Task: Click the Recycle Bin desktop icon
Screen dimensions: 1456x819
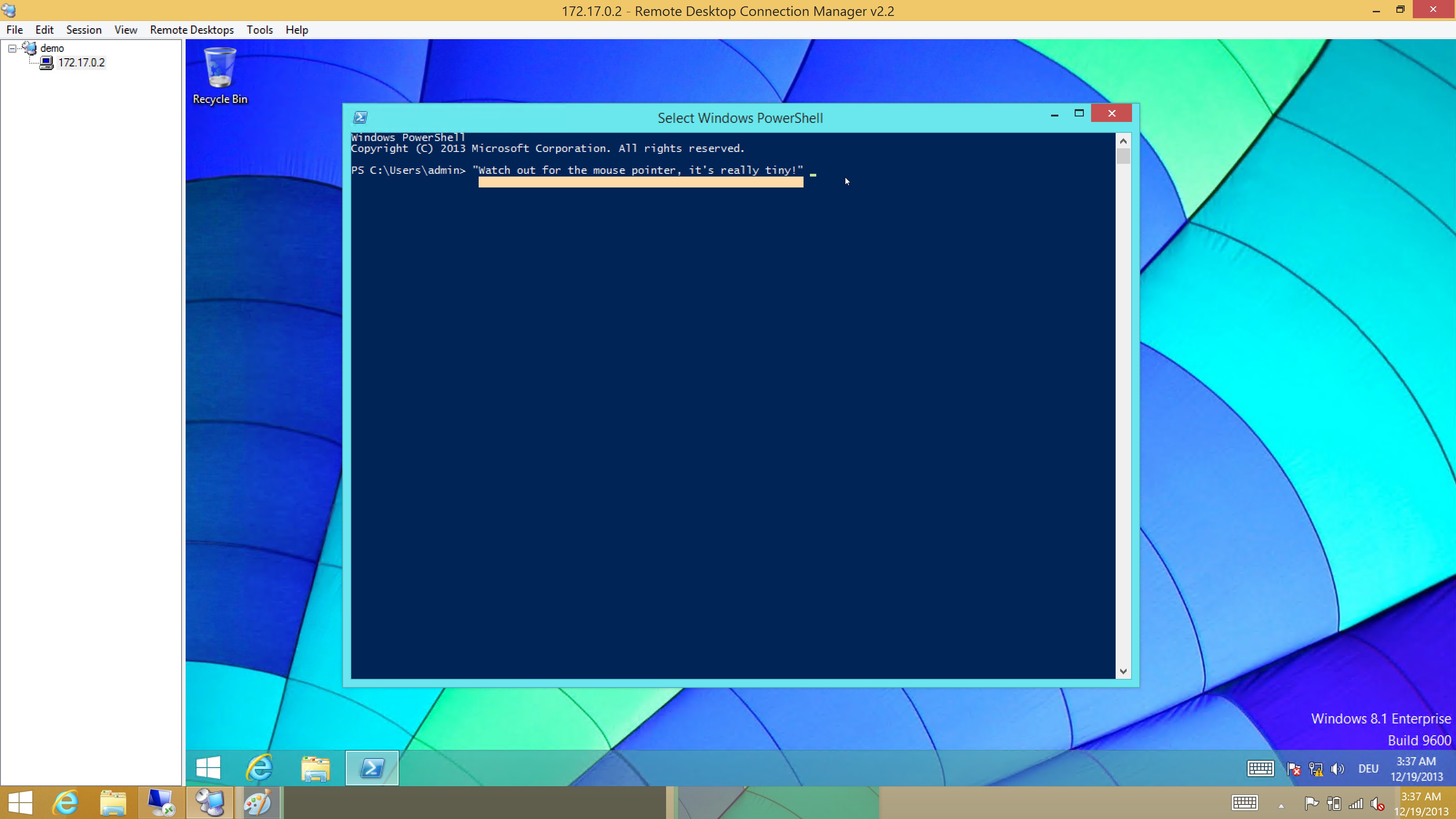Action: 220,76
